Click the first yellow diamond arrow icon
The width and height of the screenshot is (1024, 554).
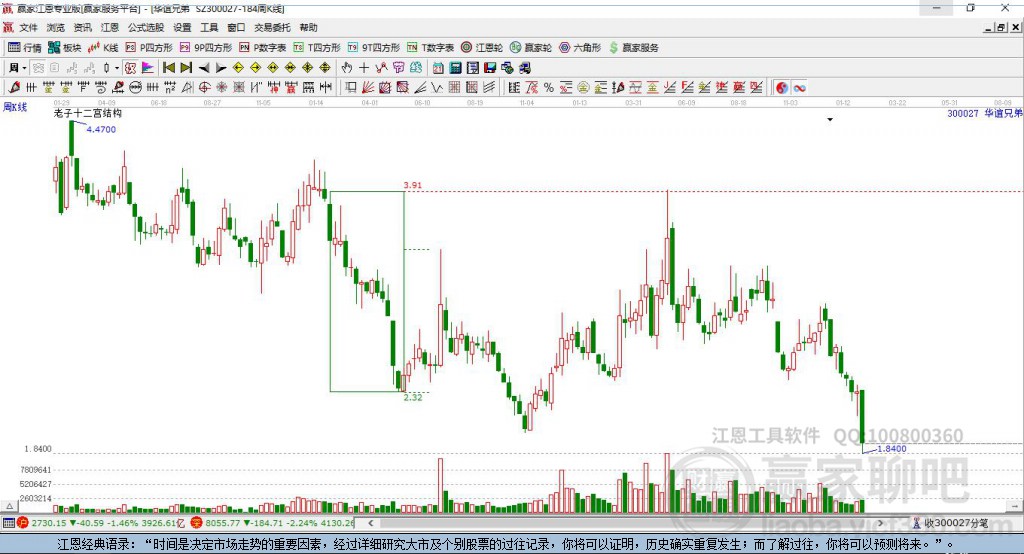[x=238, y=68]
